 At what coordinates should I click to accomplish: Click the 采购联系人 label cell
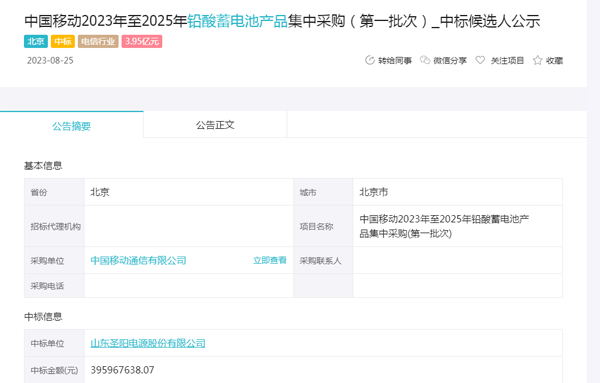[x=323, y=261]
